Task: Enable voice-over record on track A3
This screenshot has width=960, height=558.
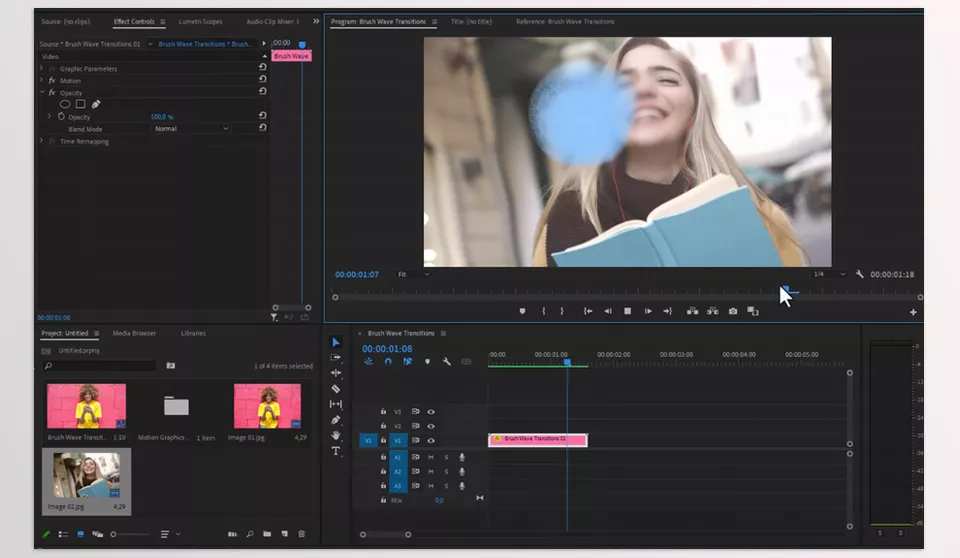Action: pyautogui.click(x=462, y=486)
